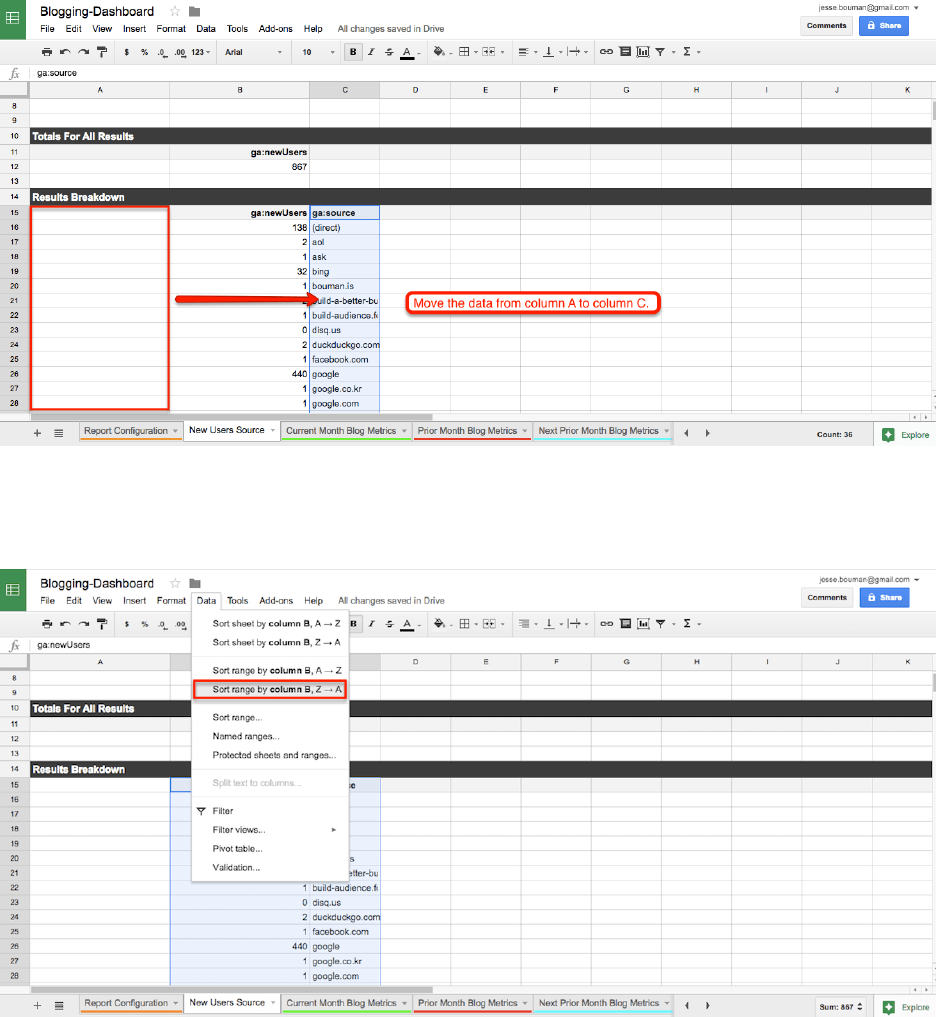The image size is (936, 1017).
Task: Click Insert link icon in the lower window
Action: (606, 624)
